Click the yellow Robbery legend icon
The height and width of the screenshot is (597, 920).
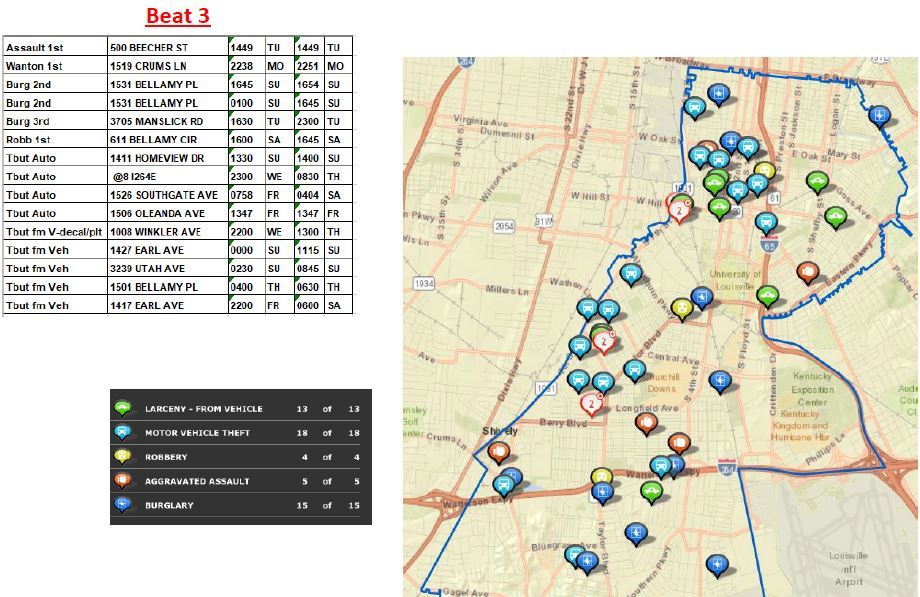[123, 456]
